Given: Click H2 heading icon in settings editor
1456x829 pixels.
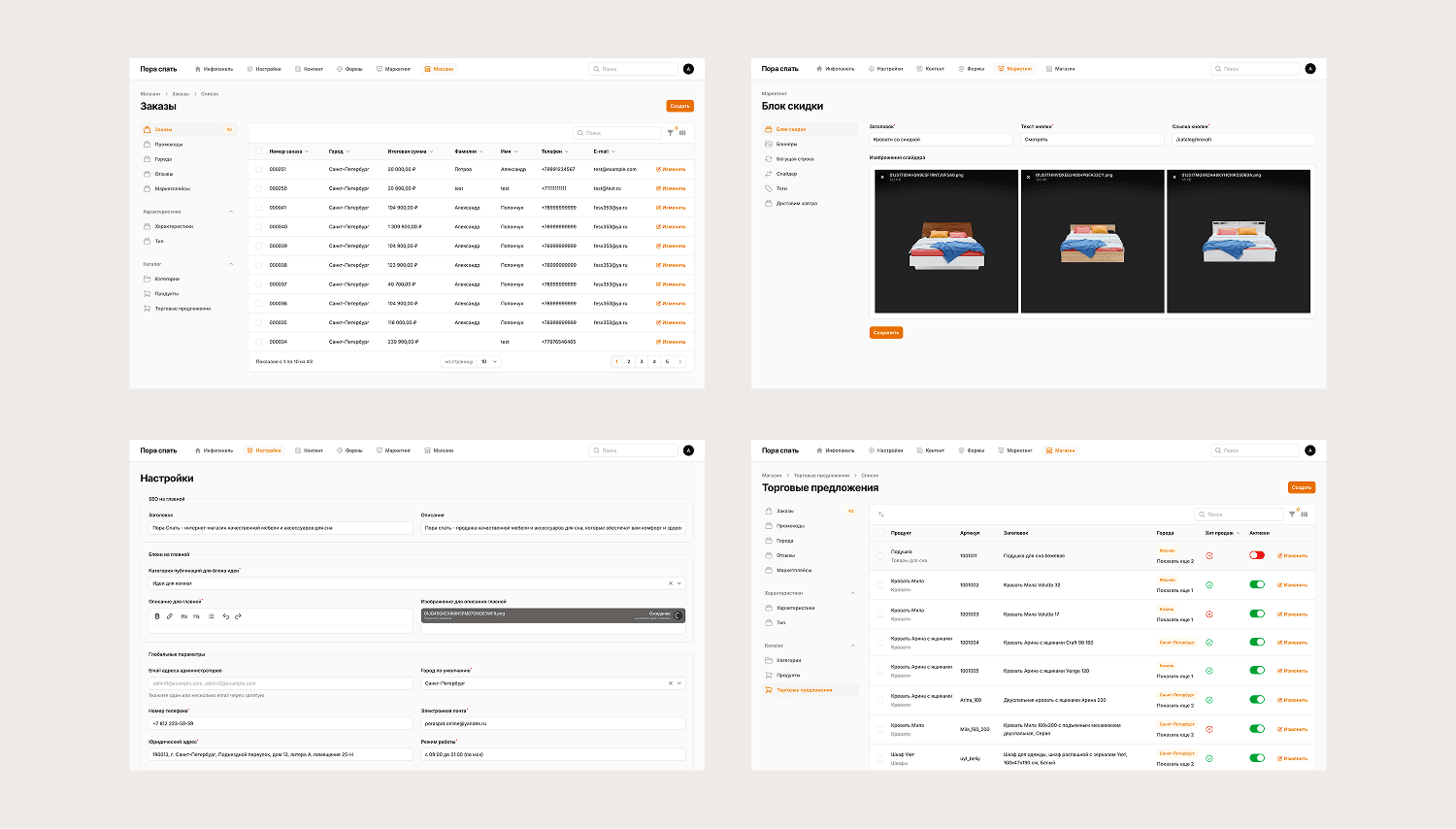Looking at the screenshot, I should click(x=184, y=616).
